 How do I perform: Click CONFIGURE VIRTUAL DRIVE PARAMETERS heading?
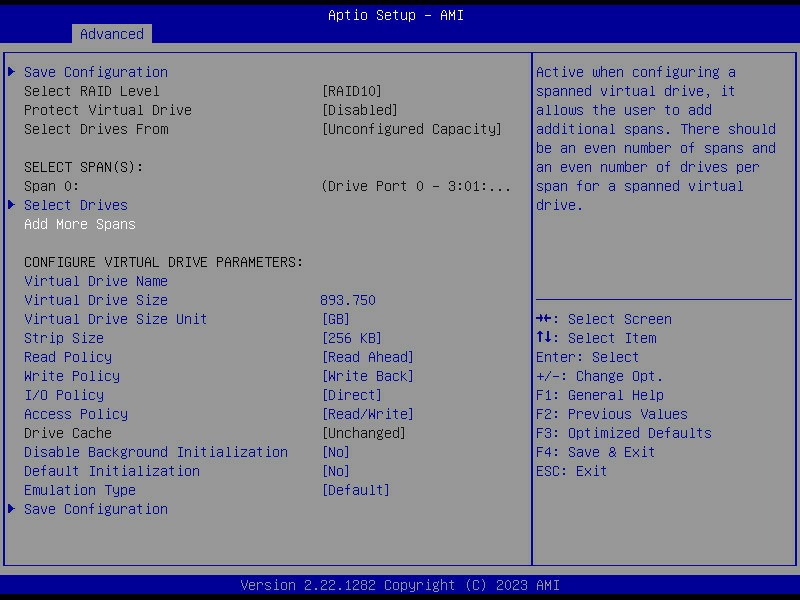tap(163, 262)
